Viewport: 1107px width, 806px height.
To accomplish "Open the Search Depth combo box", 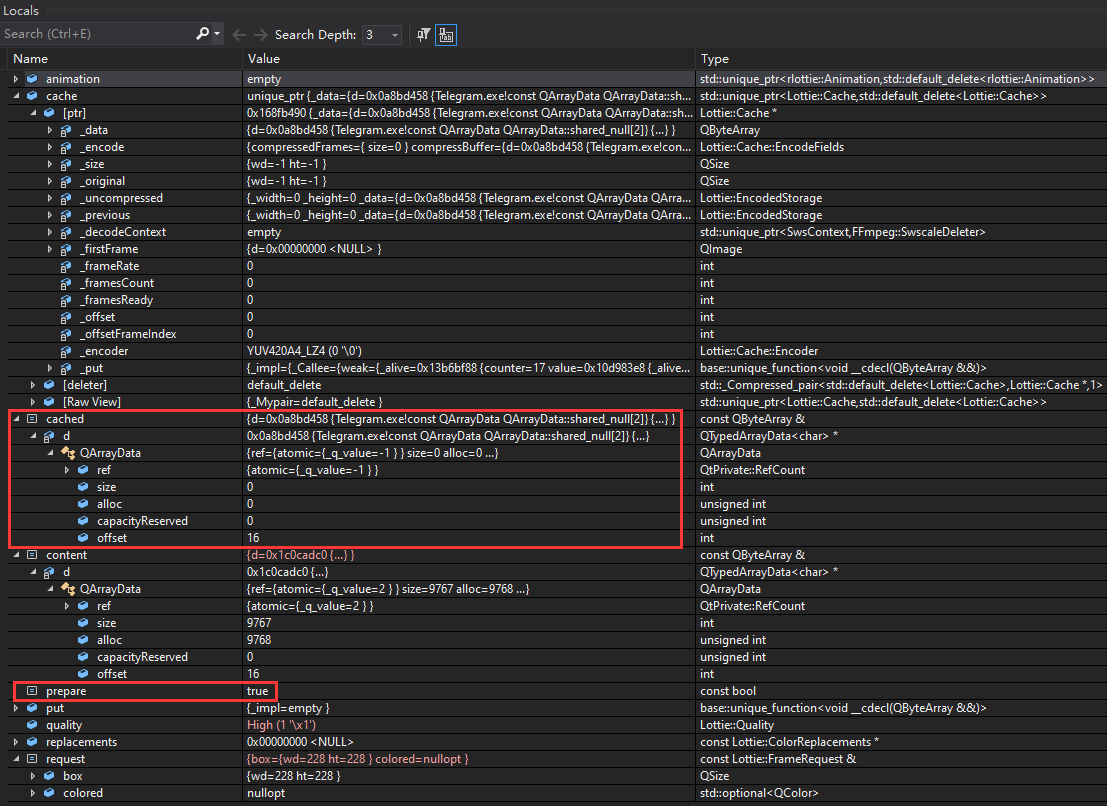I will [381, 35].
